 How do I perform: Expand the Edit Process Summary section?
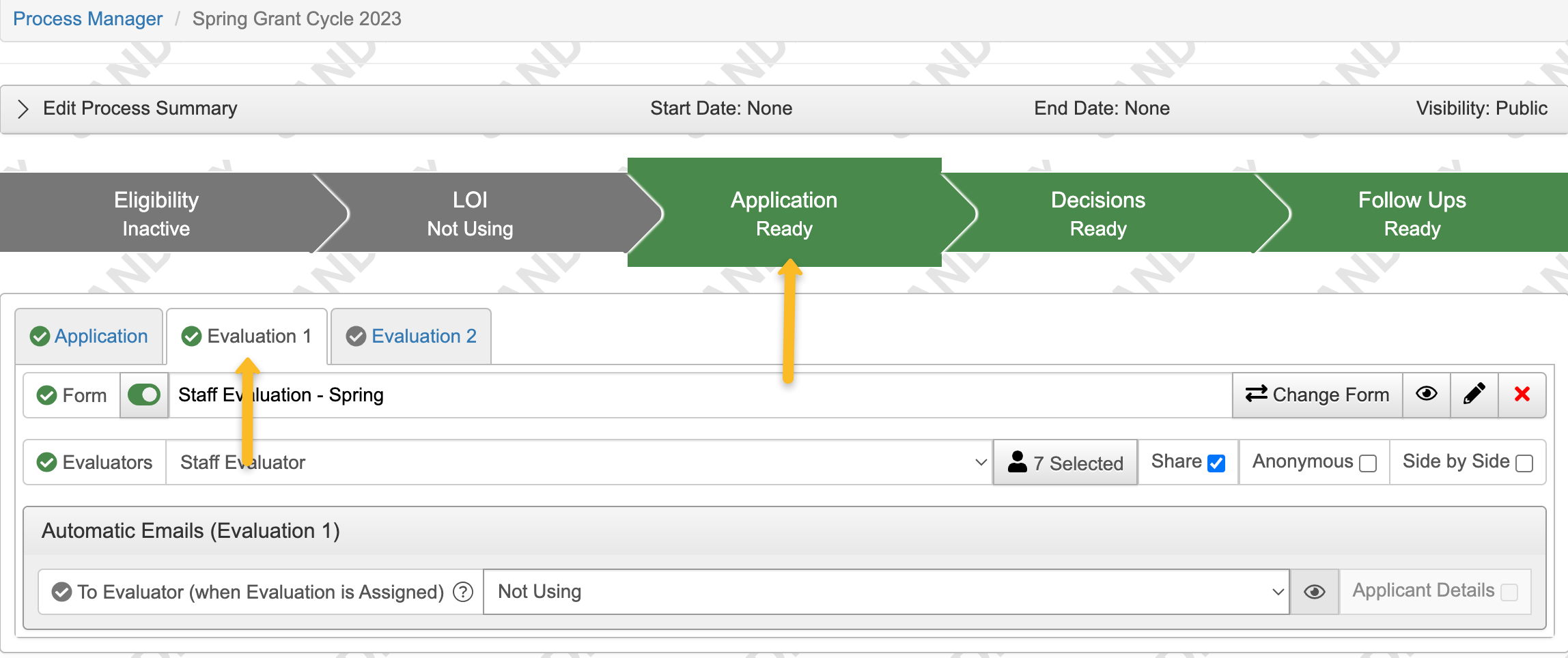coord(23,108)
